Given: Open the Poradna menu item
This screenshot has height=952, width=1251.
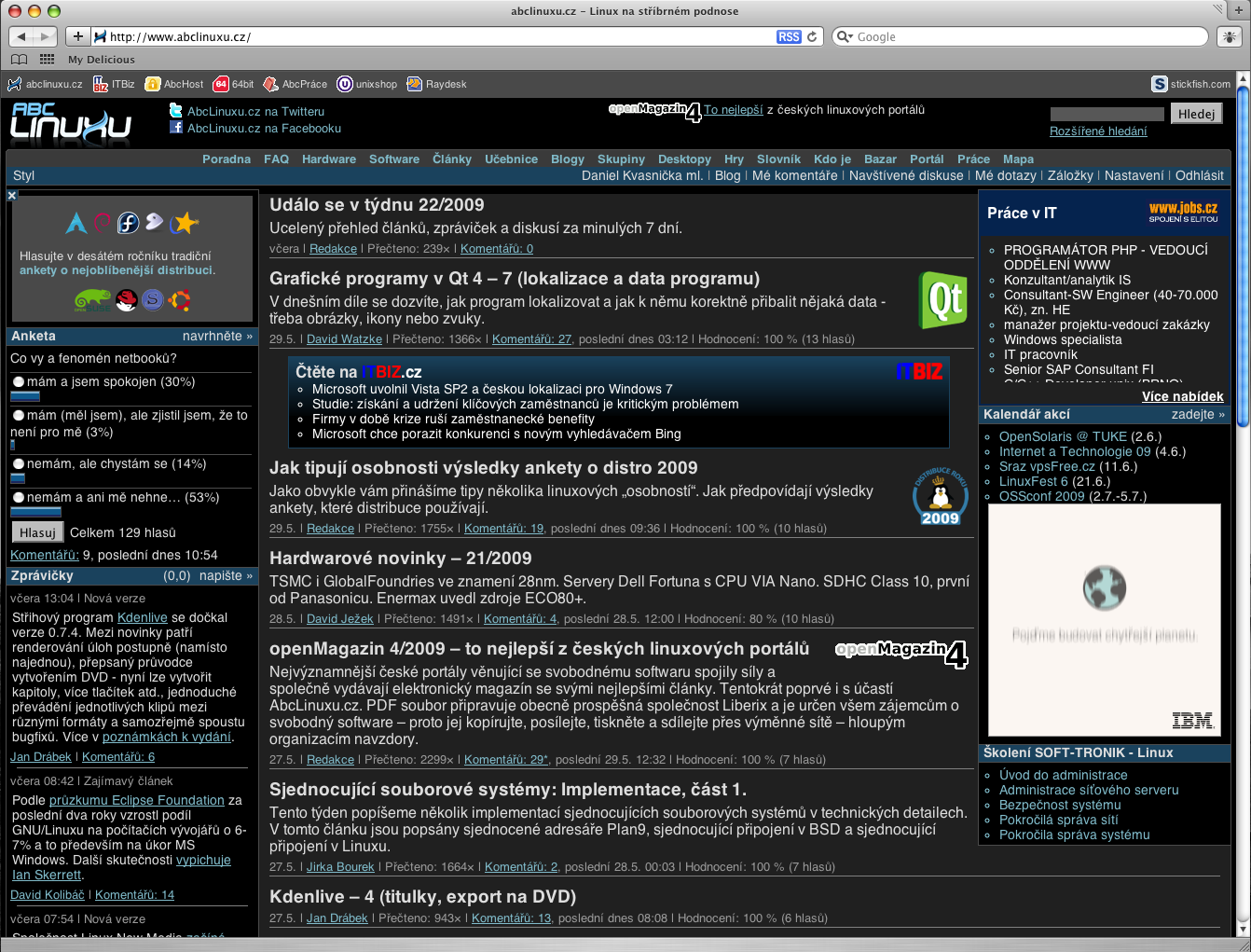Looking at the screenshot, I should tap(227, 159).
